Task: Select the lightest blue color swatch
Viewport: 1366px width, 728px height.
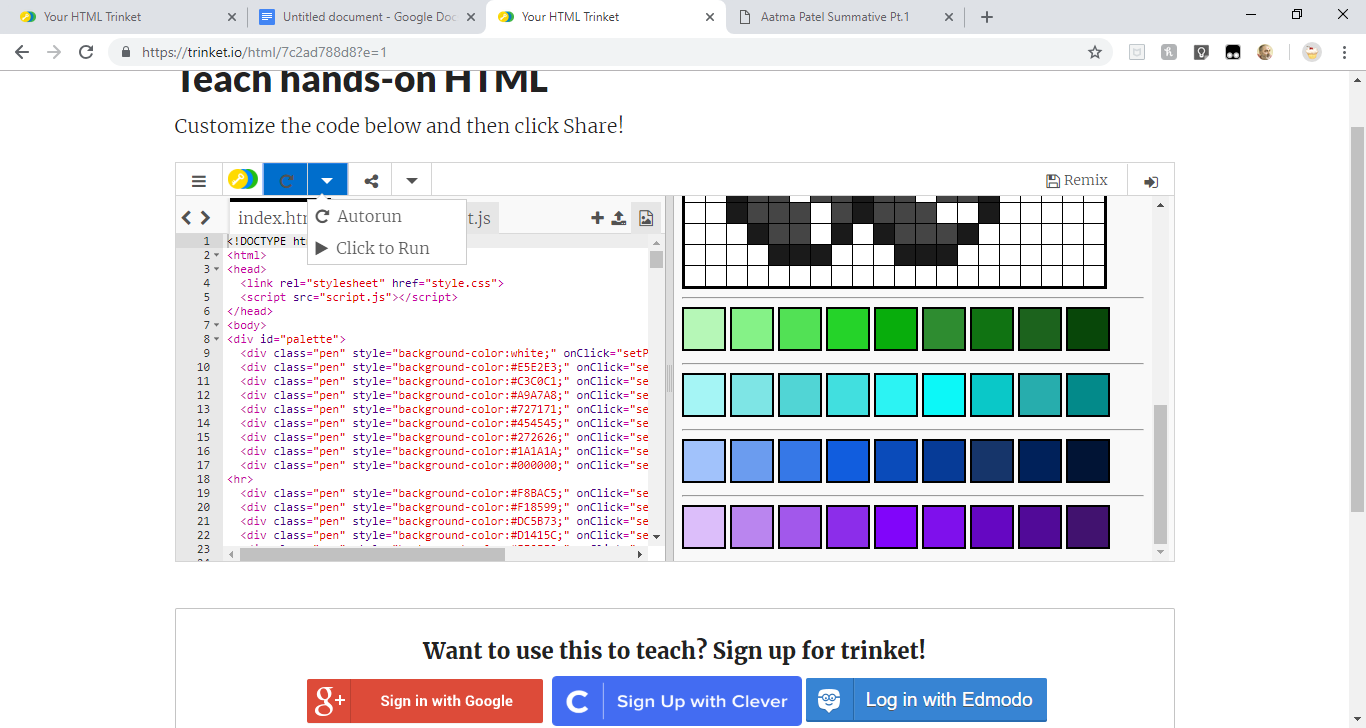Action: (x=704, y=461)
